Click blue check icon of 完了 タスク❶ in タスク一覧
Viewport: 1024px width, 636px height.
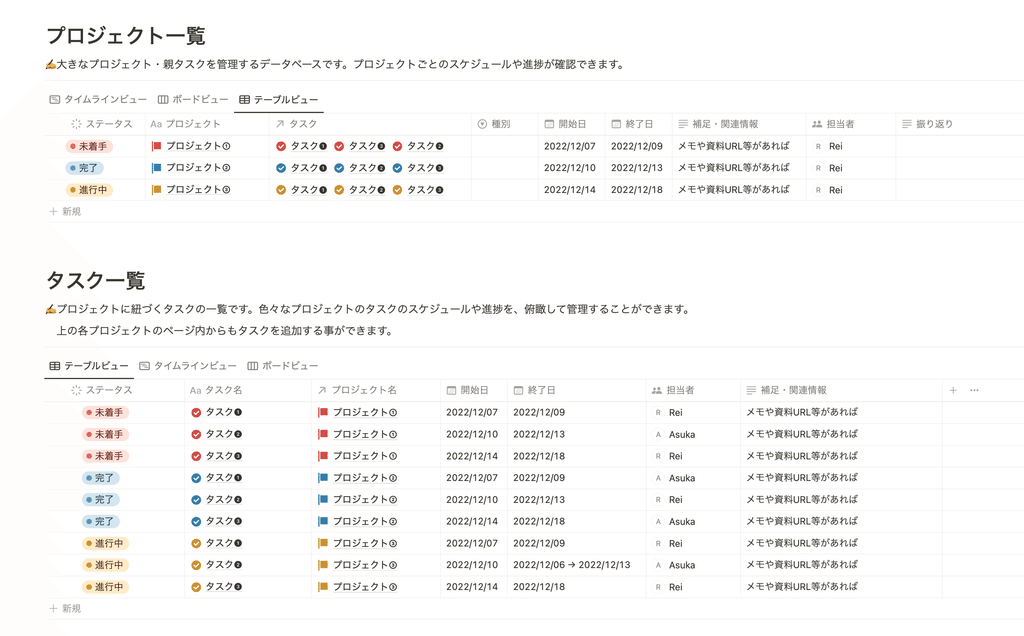pyautogui.click(x=196, y=478)
